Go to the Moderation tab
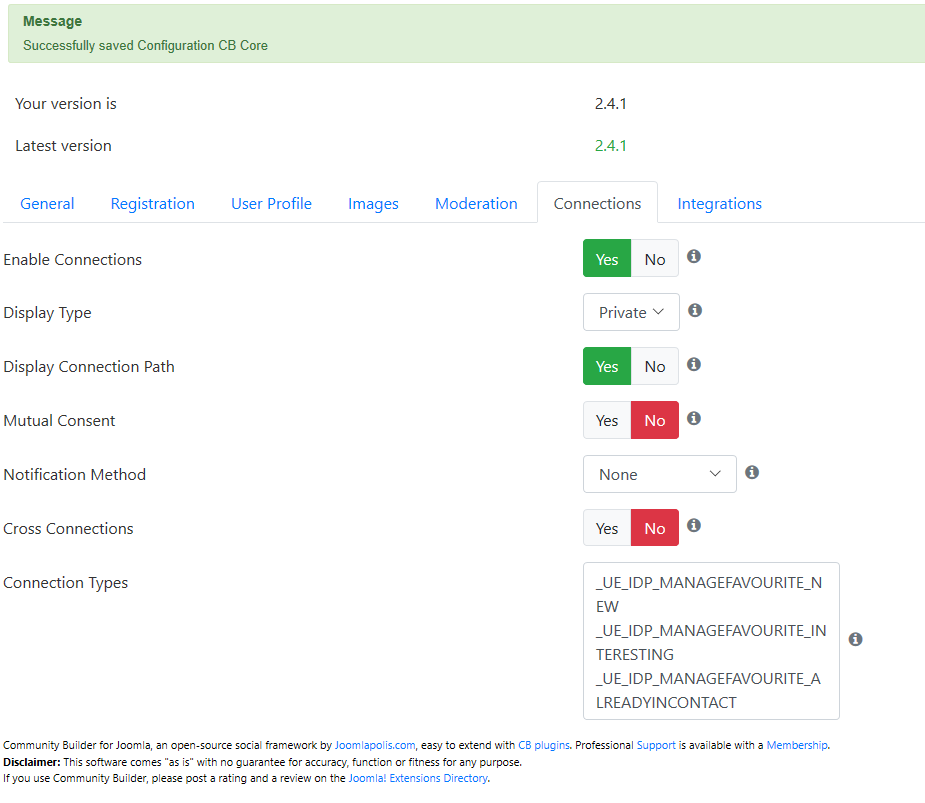Image resolution: width=925 pixels, height=803 pixels. click(x=476, y=204)
